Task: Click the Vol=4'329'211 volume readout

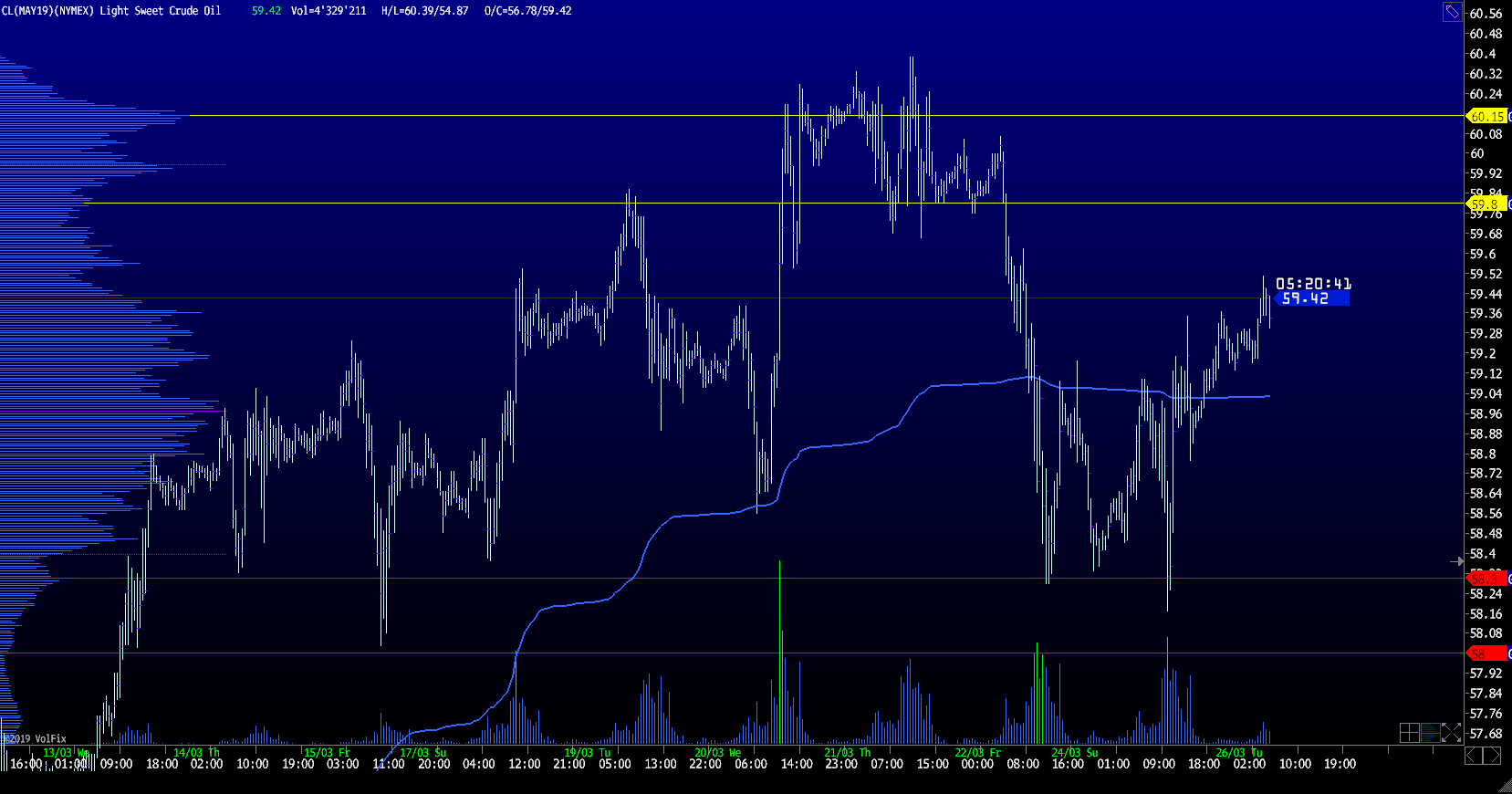Action: pos(328,11)
